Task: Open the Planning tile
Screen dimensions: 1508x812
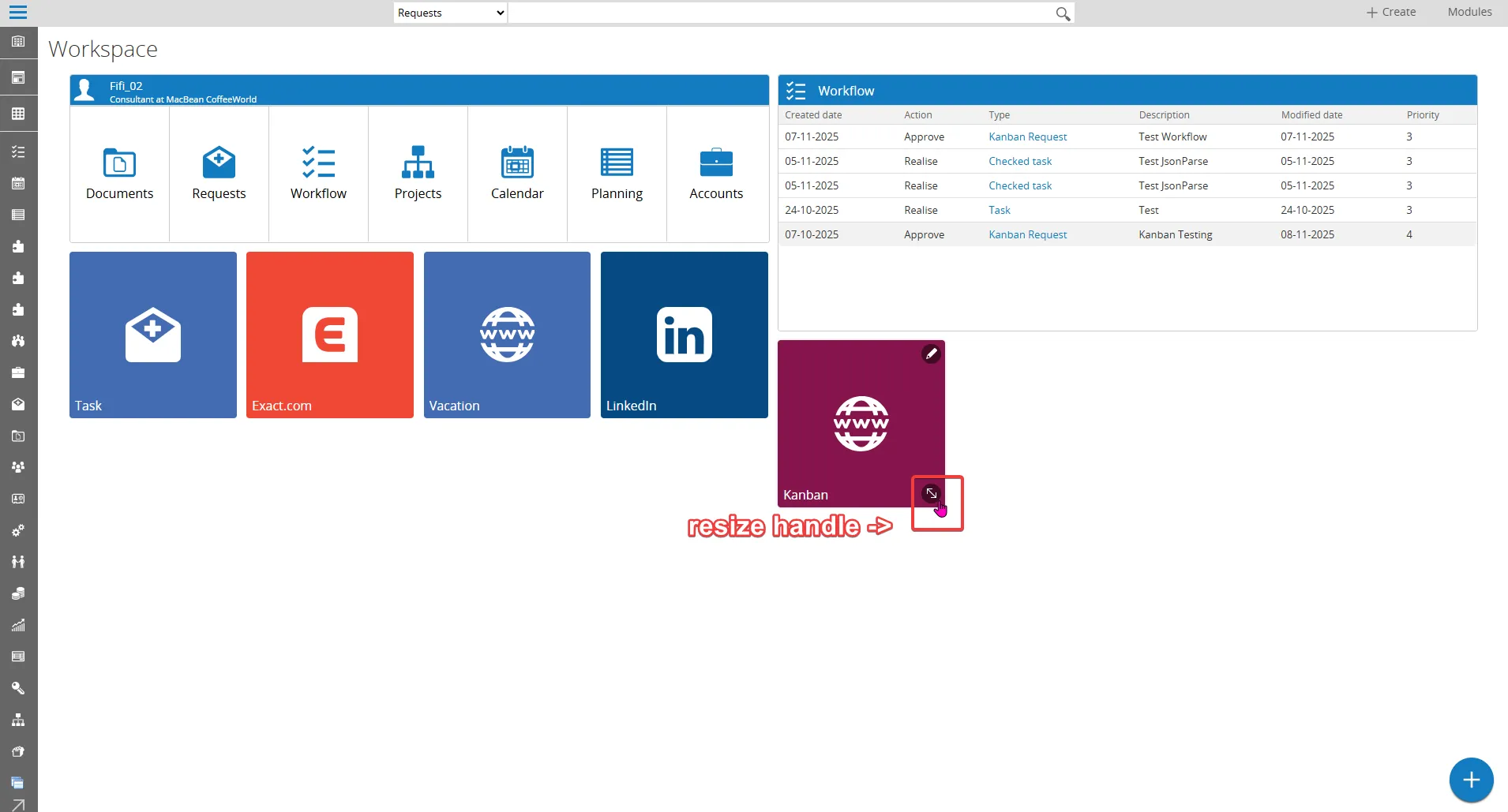Action: (617, 174)
